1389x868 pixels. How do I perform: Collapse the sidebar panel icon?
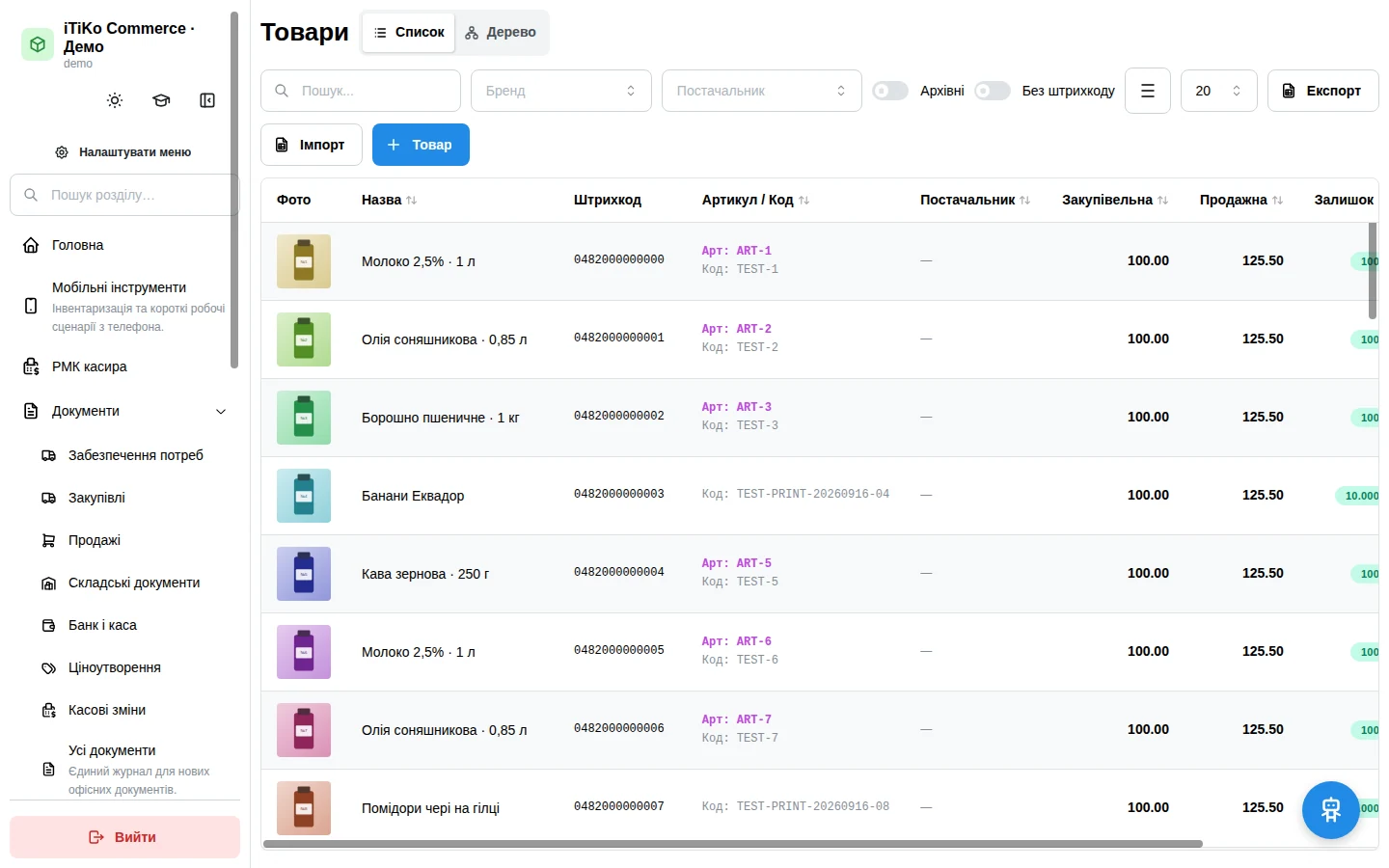pyautogui.click(x=207, y=100)
